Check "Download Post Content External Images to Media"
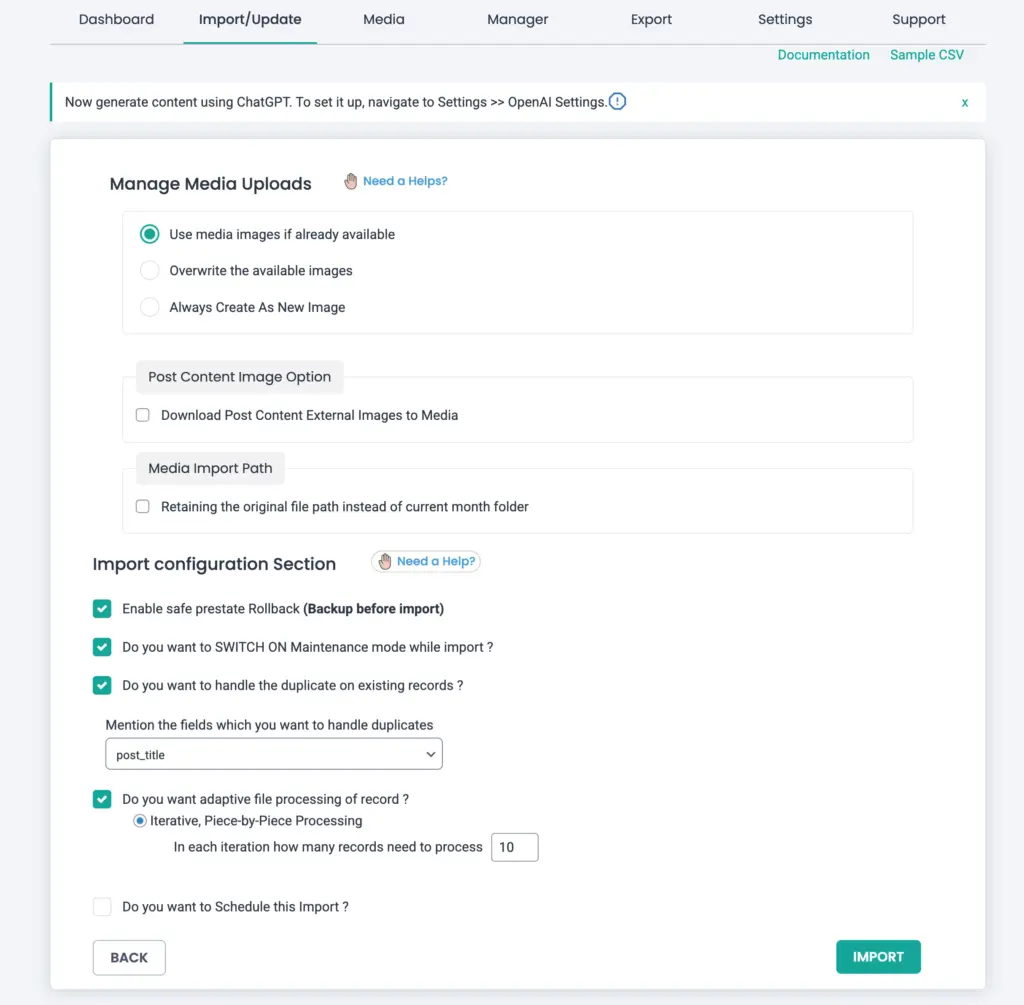The width and height of the screenshot is (1024, 1005). point(142,414)
